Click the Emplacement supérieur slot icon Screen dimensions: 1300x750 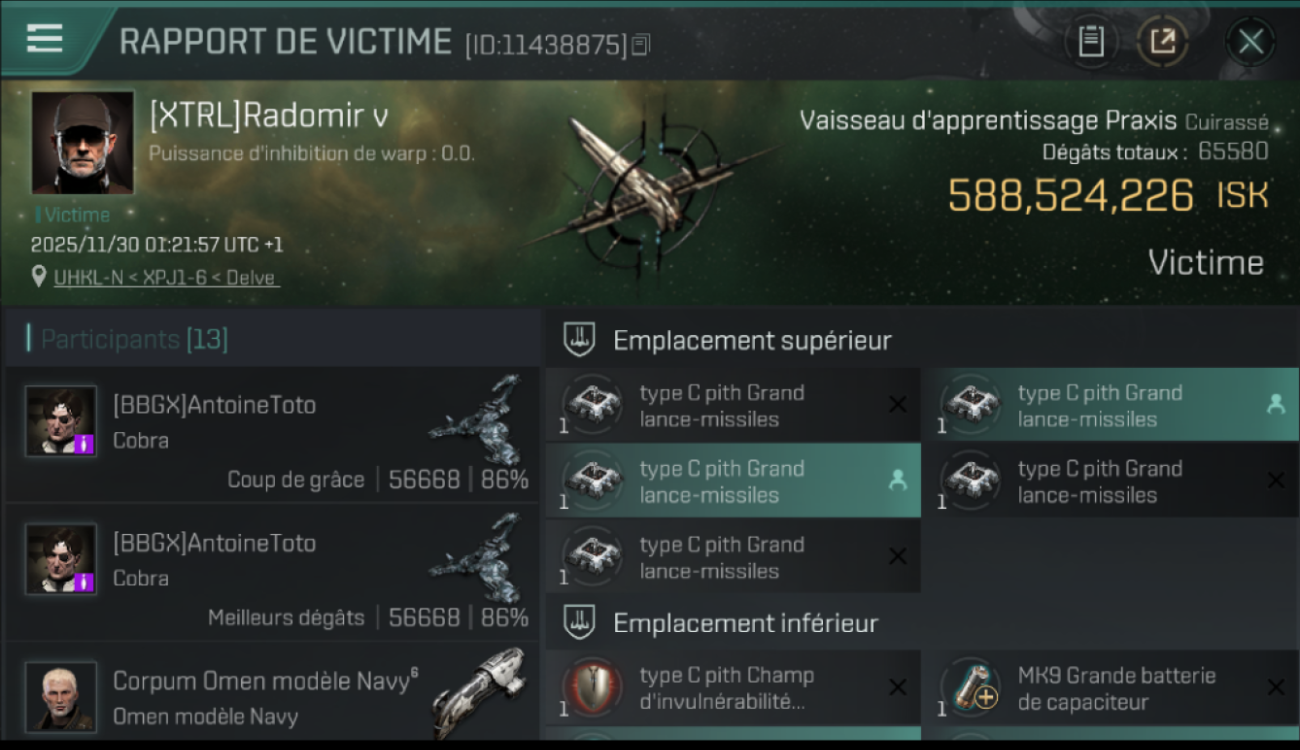(x=579, y=340)
